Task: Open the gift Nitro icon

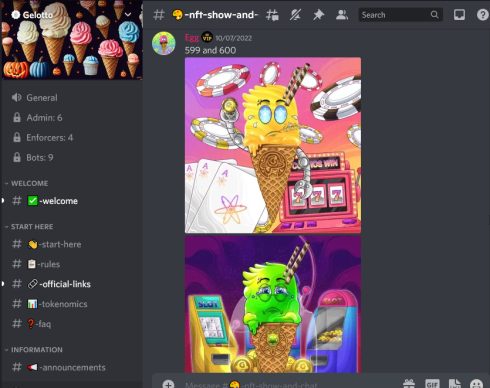Action: tap(409, 384)
